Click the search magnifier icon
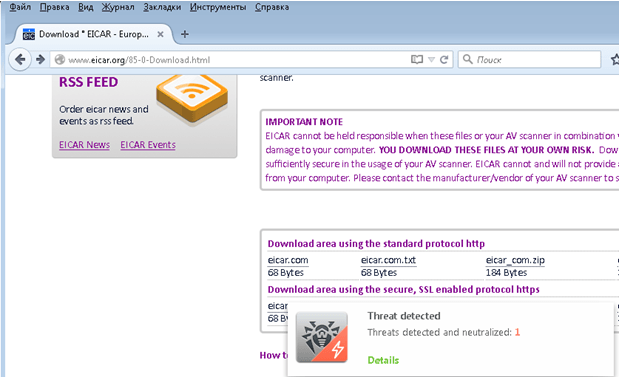619x377 pixels. tap(468, 59)
